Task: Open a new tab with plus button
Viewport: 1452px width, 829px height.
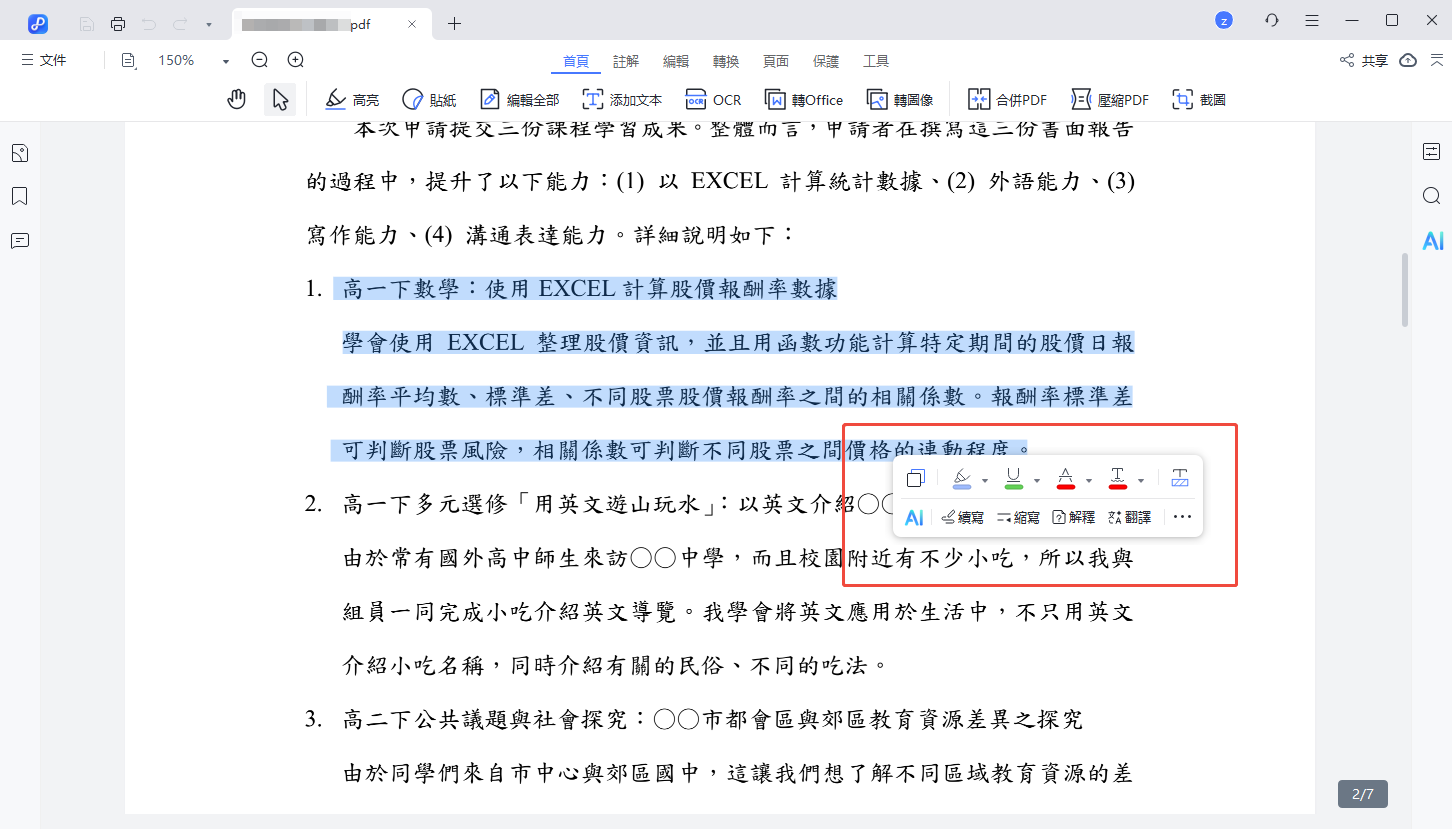Action: click(x=455, y=23)
